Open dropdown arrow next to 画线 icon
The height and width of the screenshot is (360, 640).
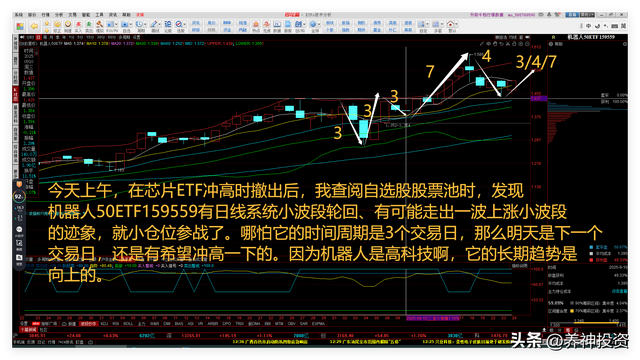(x=160, y=24)
